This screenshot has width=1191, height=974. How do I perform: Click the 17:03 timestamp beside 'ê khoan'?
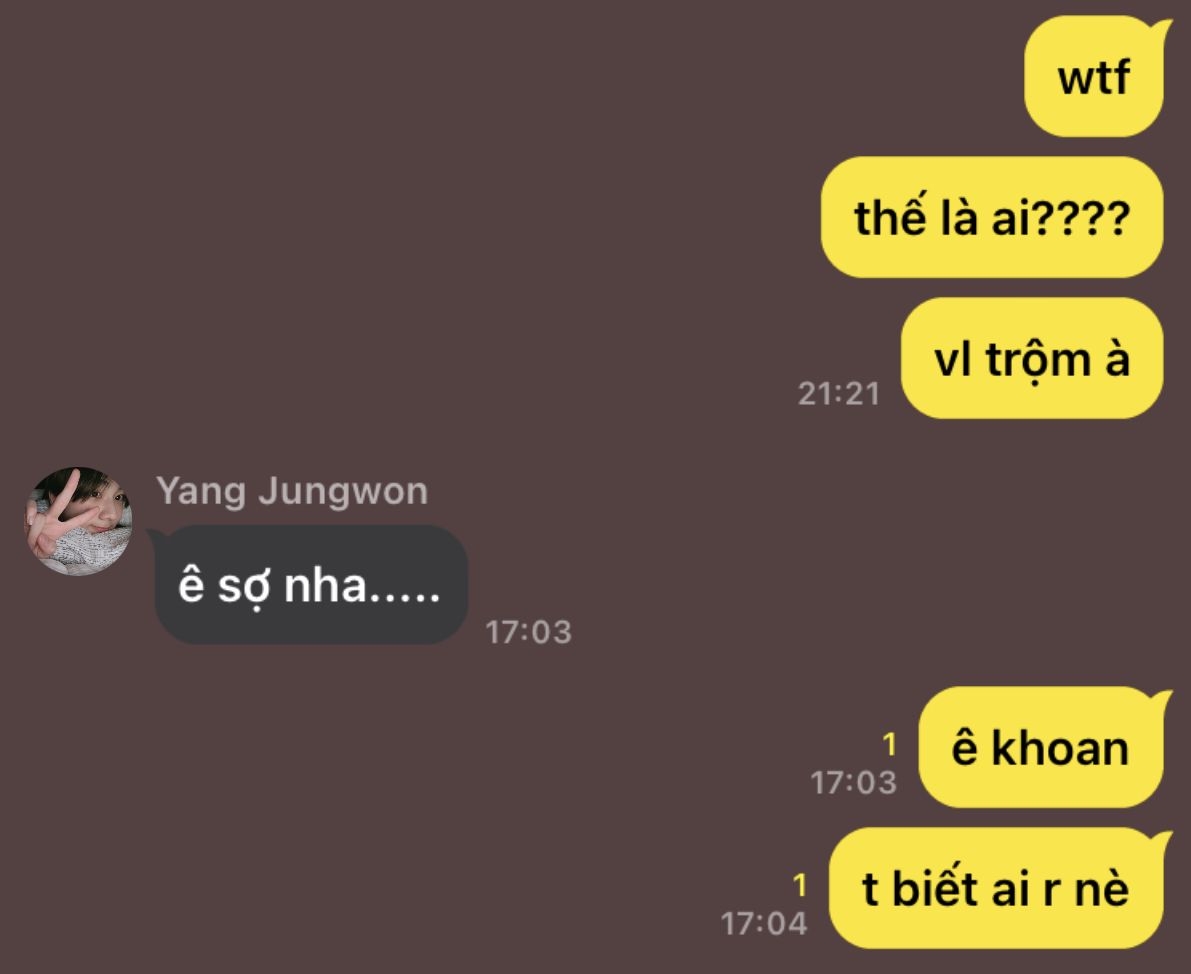pyautogui.click(x=854, y=783)
